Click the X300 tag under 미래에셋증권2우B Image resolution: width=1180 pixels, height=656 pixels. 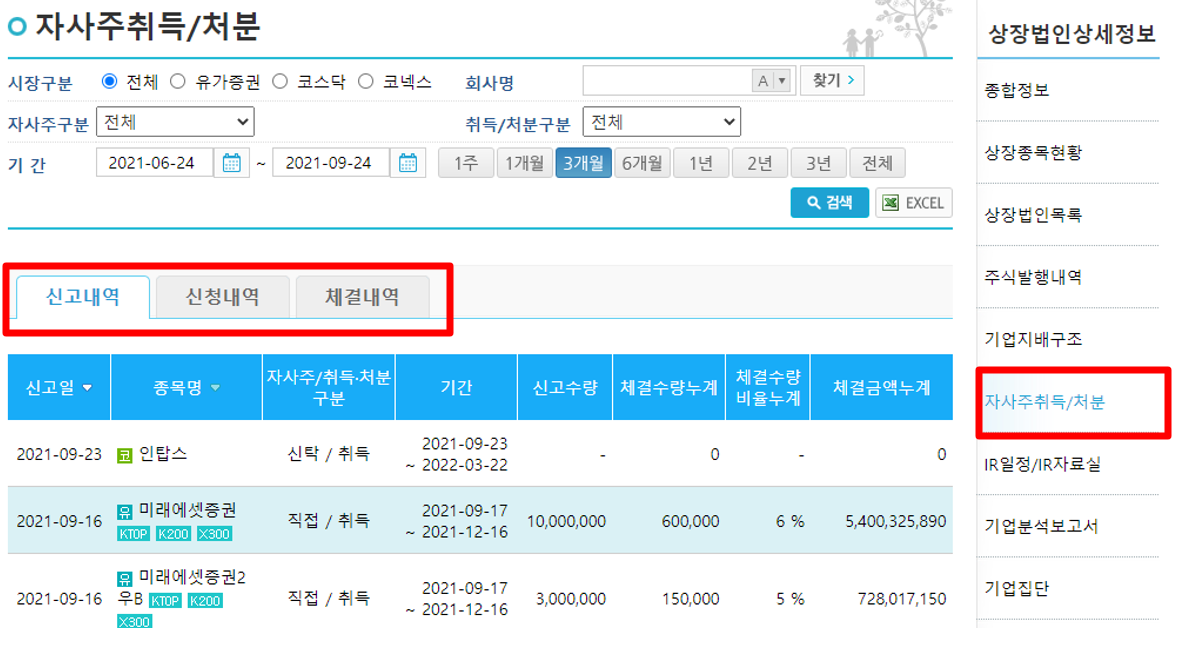(x=135, y=621)
